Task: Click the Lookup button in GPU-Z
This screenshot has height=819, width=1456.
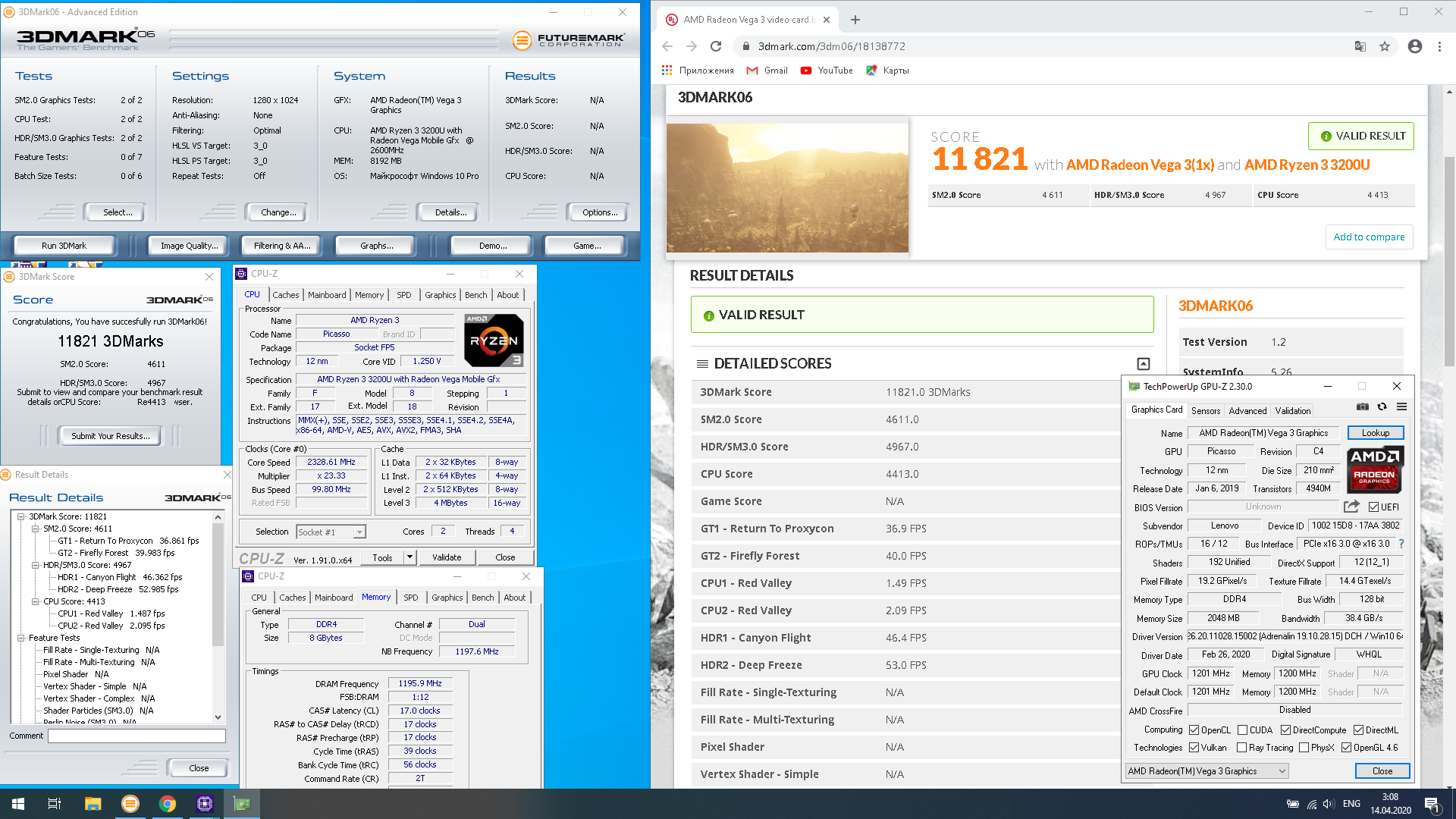Action: click(x=1375, y=433)
